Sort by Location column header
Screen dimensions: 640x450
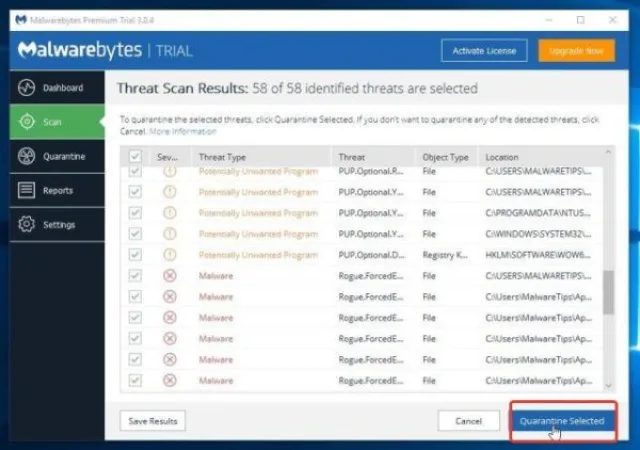coord(541,157)
